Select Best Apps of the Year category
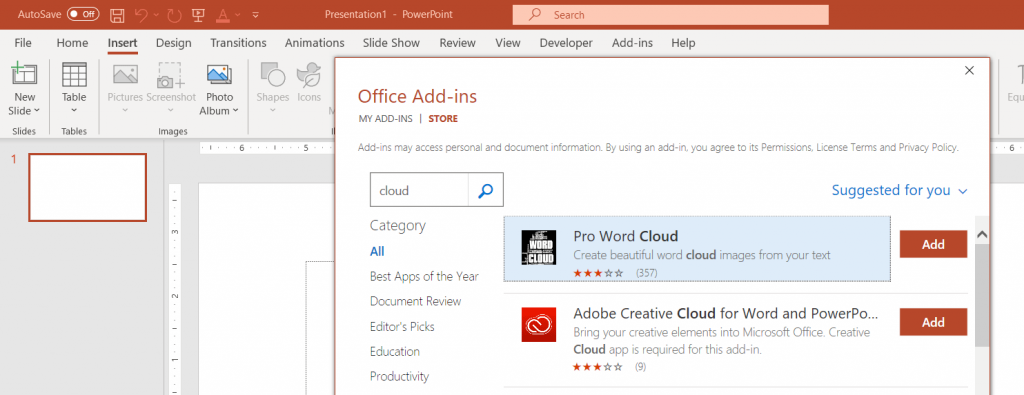1024x395 pixels. point(424,276)
